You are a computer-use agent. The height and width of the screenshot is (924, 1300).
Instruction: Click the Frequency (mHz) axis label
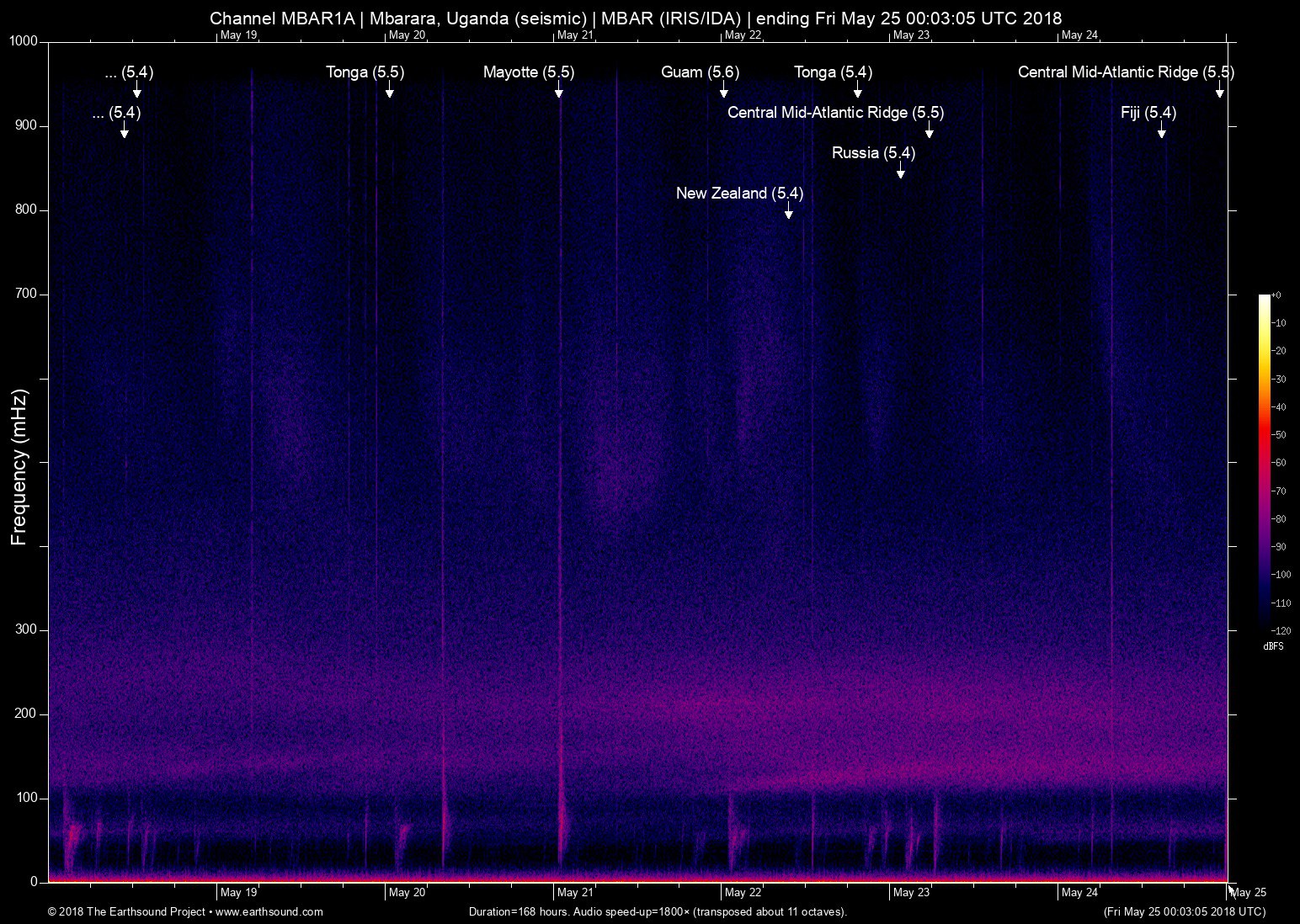19,467
